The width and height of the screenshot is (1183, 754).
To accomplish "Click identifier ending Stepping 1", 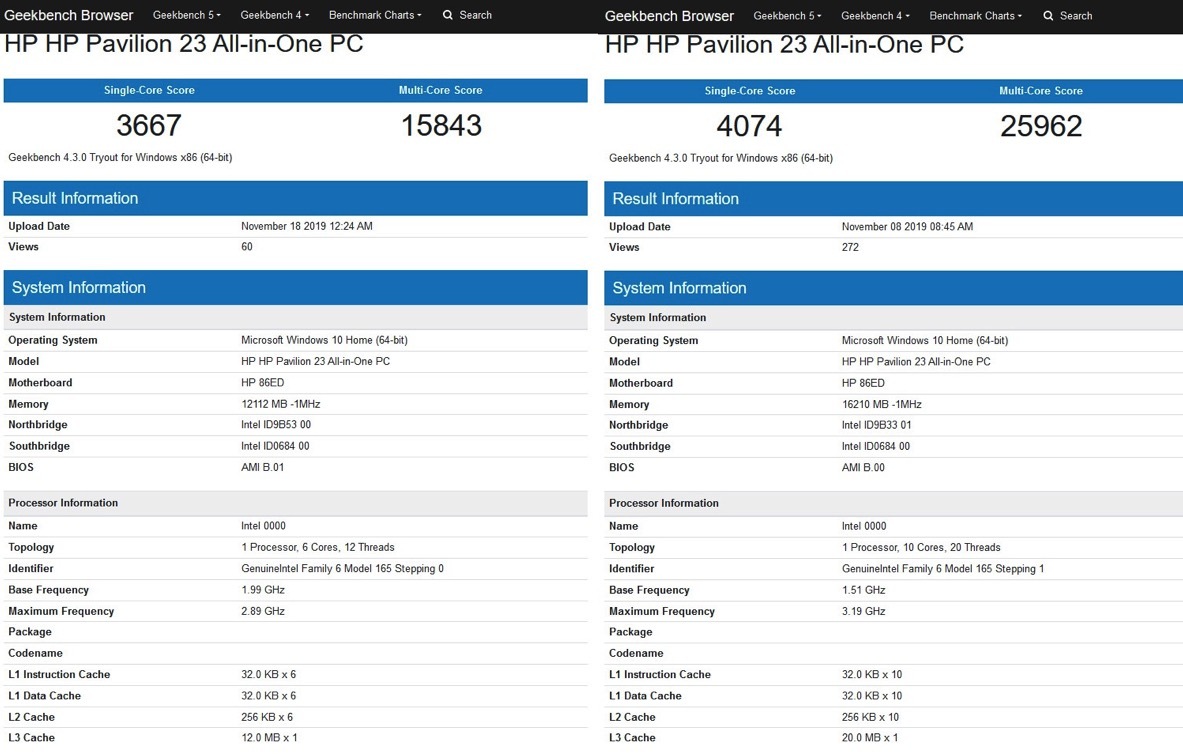I will (943, 569).
